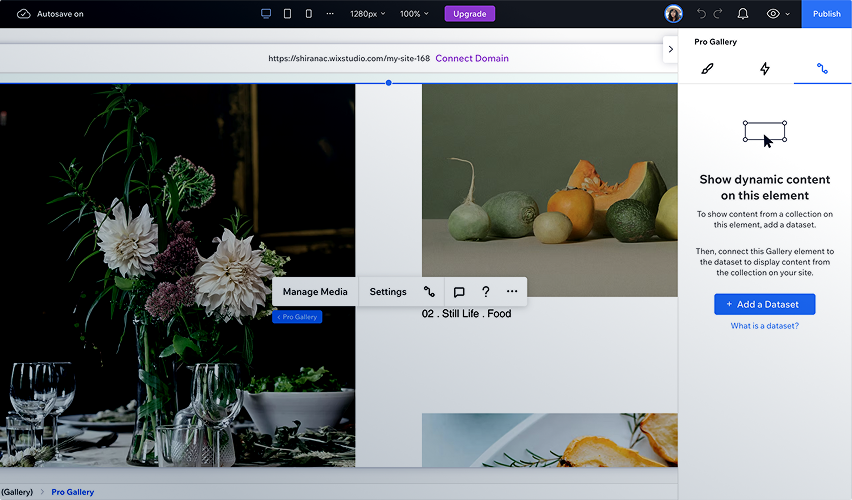This screenshot has width=852, height=500.
Task: Open notifications bell
Action: 742,14
